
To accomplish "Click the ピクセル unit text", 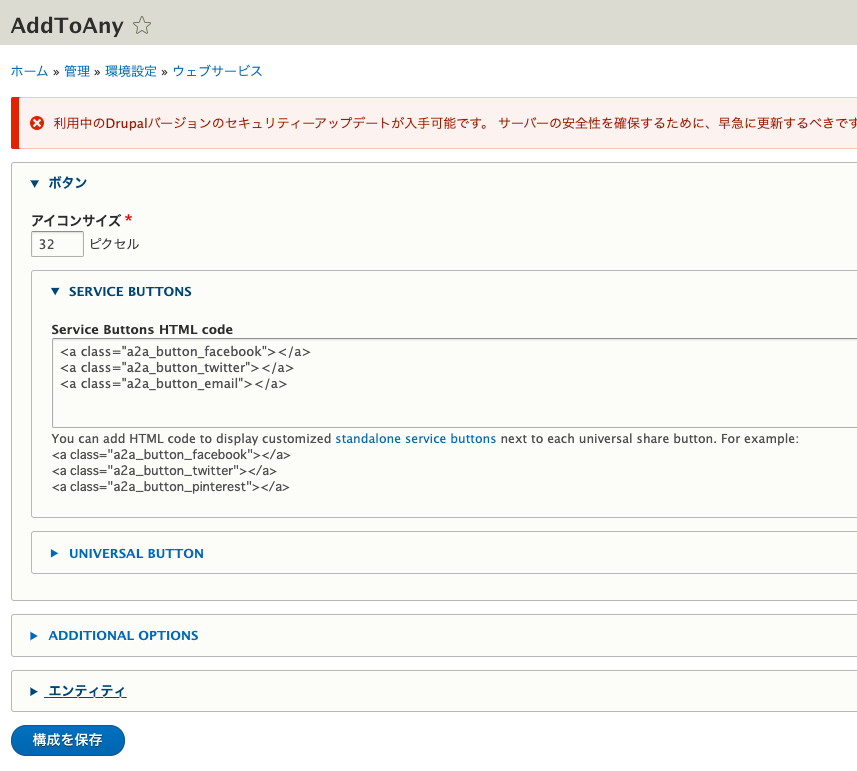I will (114, 244).
